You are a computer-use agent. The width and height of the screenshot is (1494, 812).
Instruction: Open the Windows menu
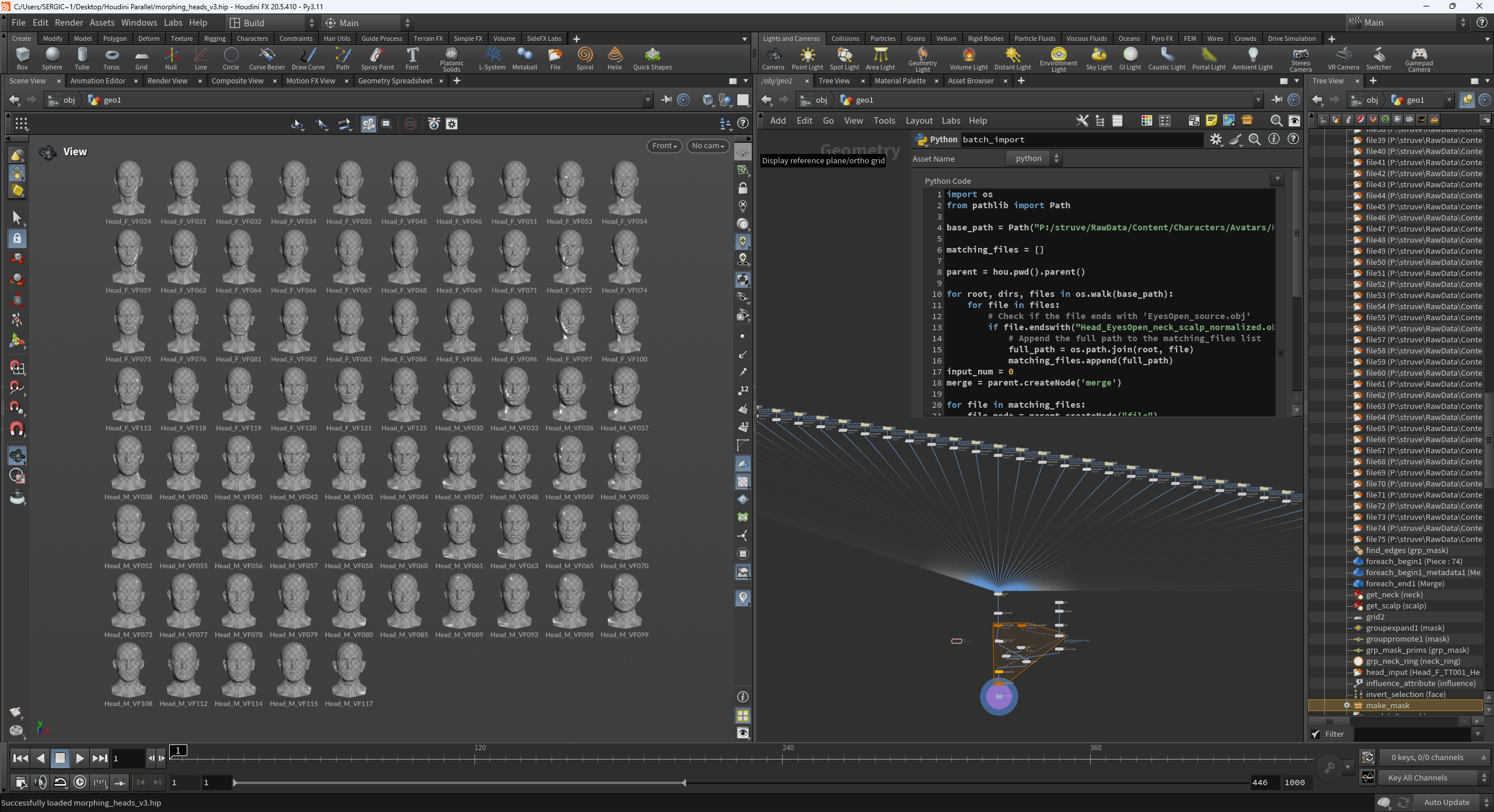coord(139,23)
